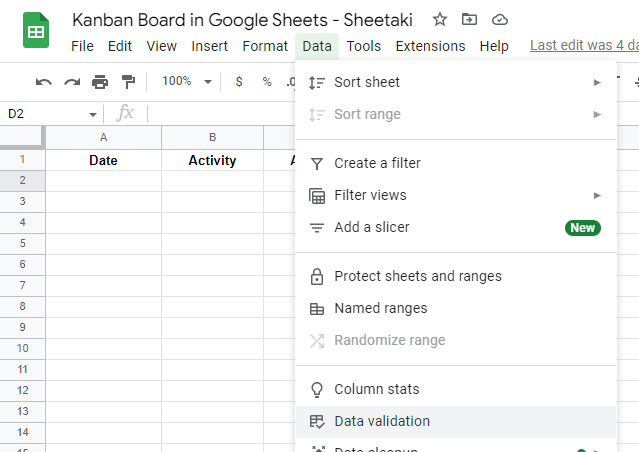Open name box dropdown arrow
639x452 pixels.
(x=93, y=114)
